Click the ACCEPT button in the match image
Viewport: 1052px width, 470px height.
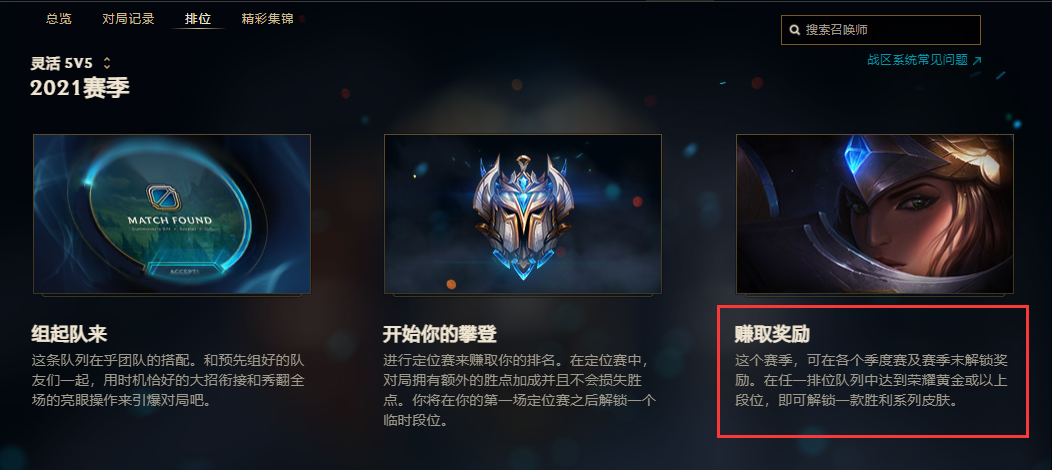(184, 271)
